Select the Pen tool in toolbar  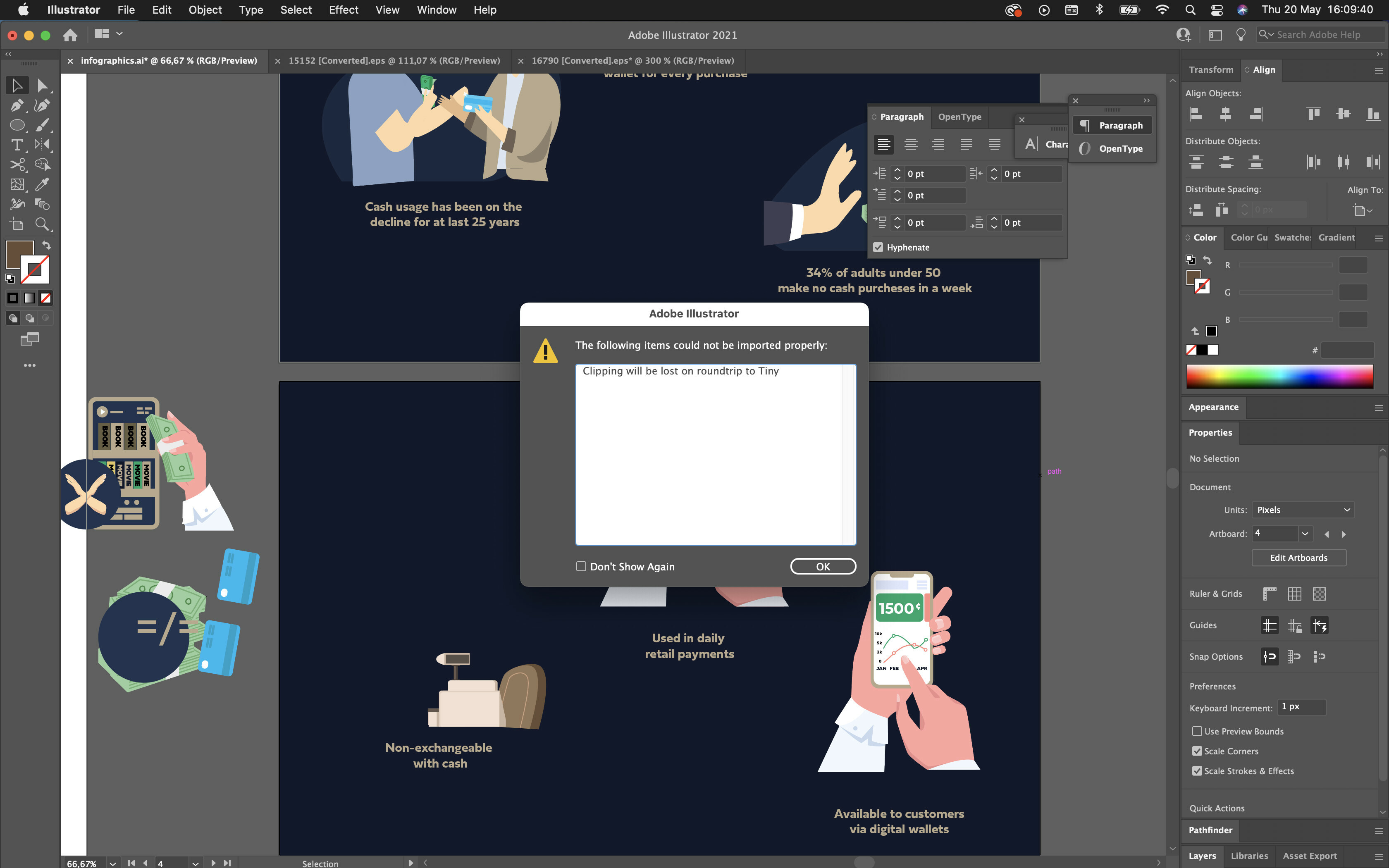[15, 105]
